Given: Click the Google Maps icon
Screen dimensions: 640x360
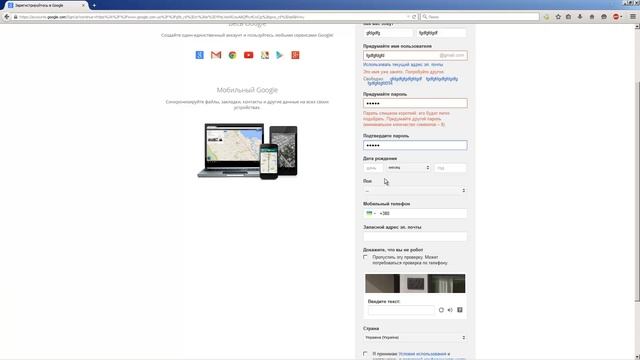Looking at the screenshot, I should 265,55.
